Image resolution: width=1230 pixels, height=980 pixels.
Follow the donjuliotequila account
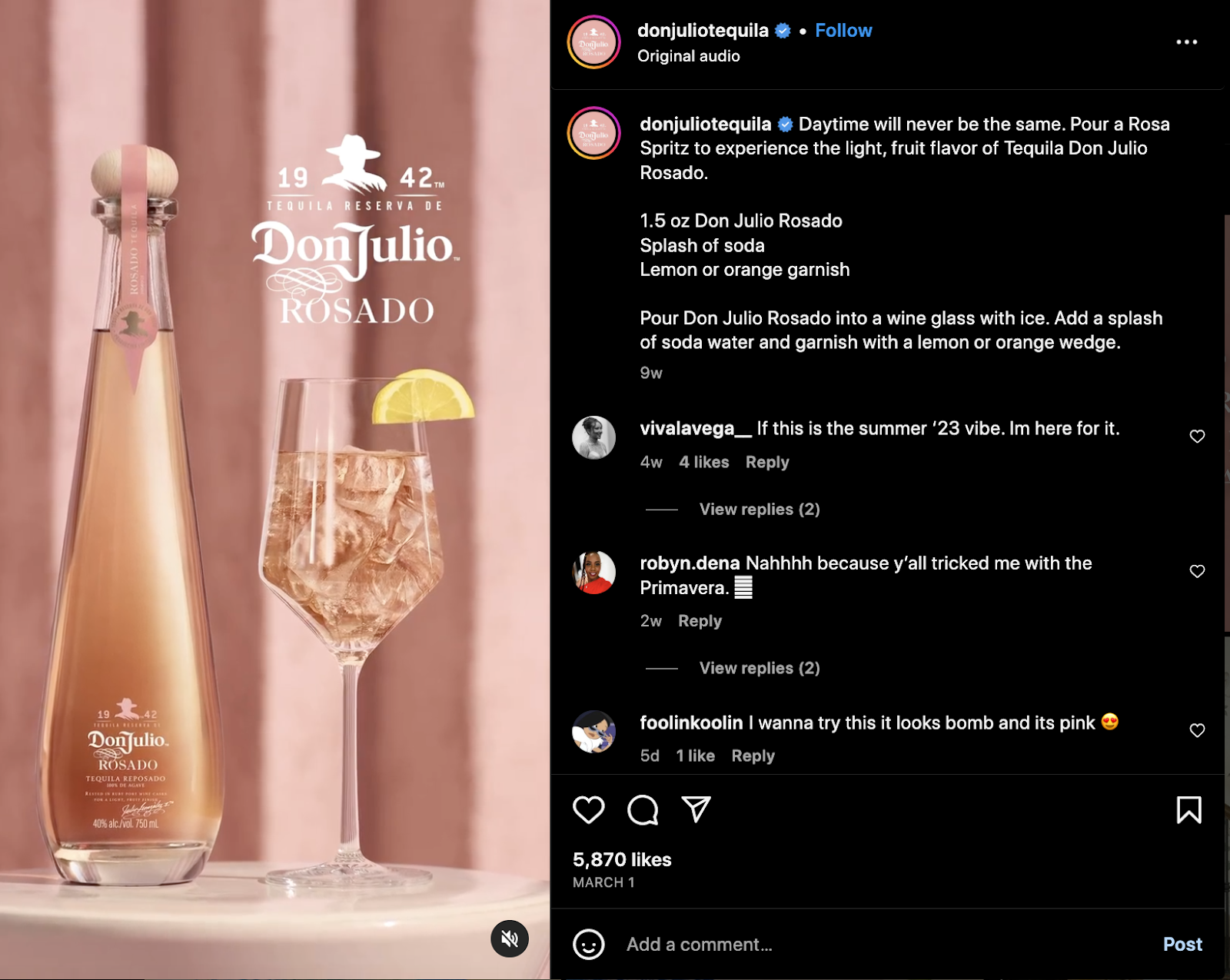click(x=843, y=31)
